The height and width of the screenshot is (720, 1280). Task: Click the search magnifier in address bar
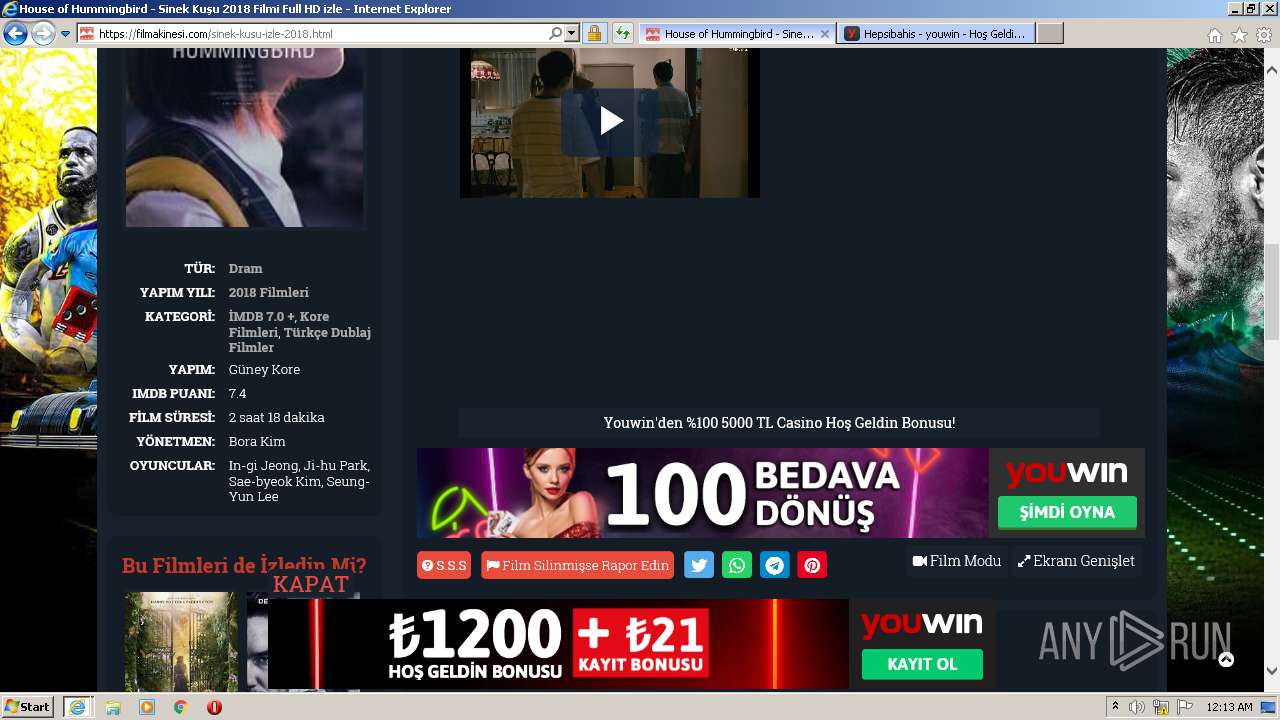click(556, 34)
